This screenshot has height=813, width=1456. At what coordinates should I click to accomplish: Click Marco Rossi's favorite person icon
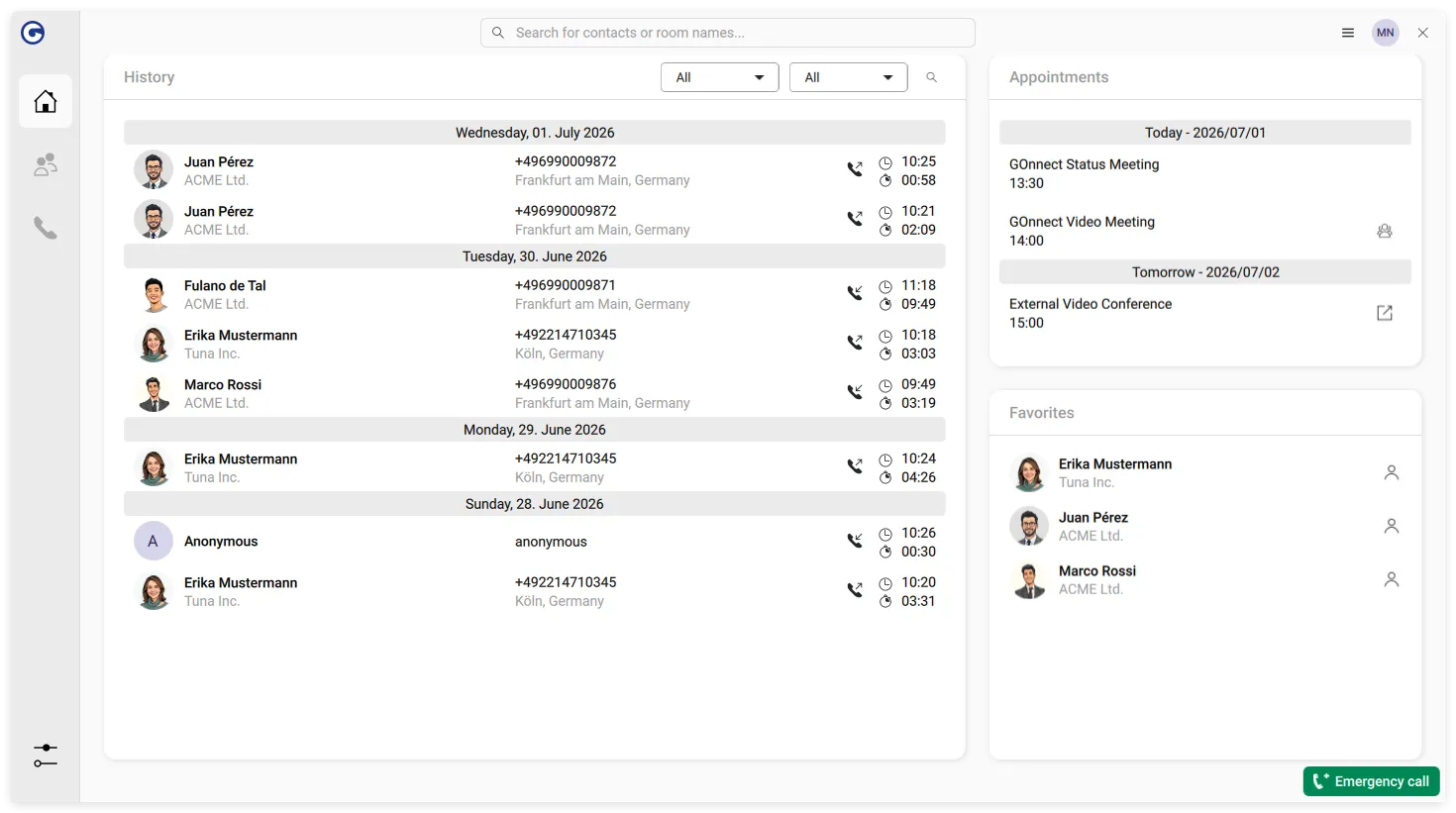(1392, 579)
